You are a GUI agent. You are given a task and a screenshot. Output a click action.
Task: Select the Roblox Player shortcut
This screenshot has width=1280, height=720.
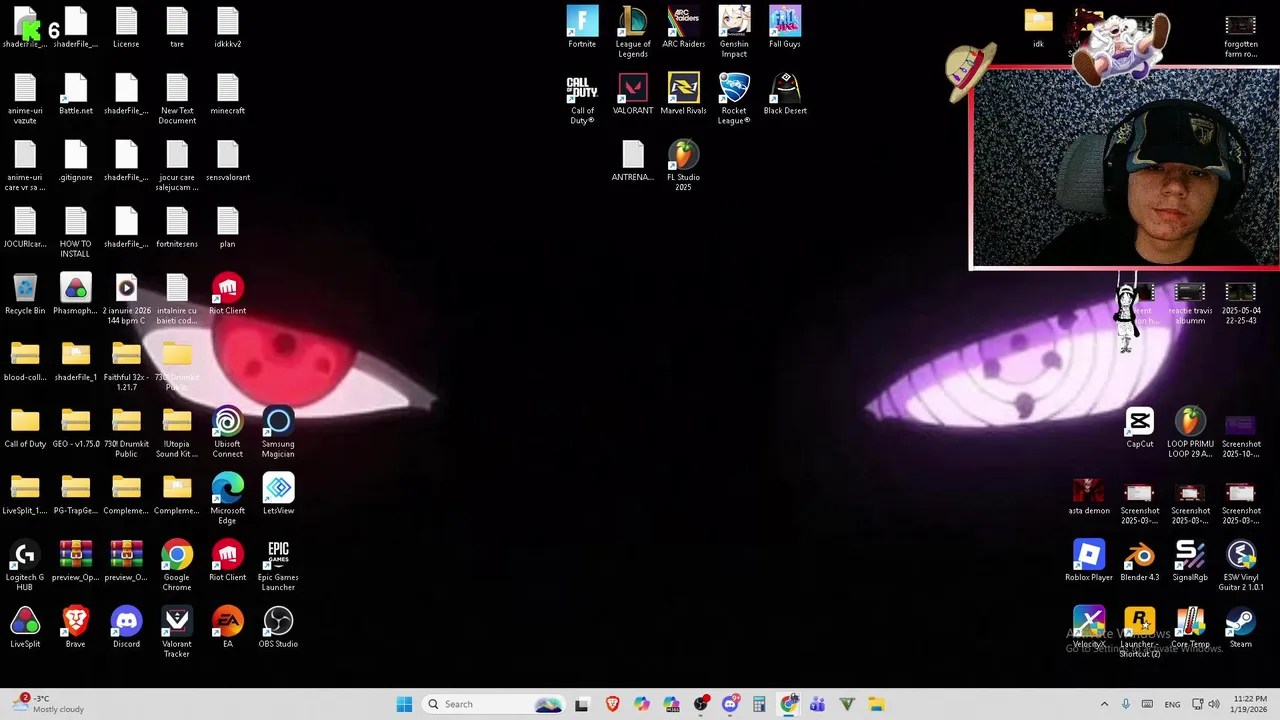1089,560
